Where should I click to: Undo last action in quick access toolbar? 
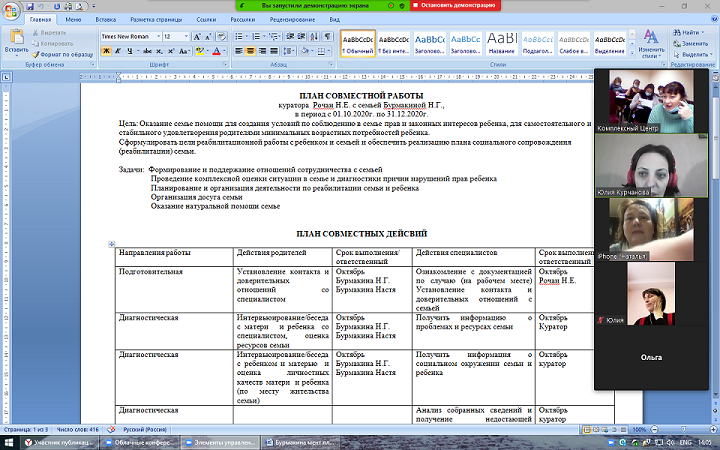41,6
